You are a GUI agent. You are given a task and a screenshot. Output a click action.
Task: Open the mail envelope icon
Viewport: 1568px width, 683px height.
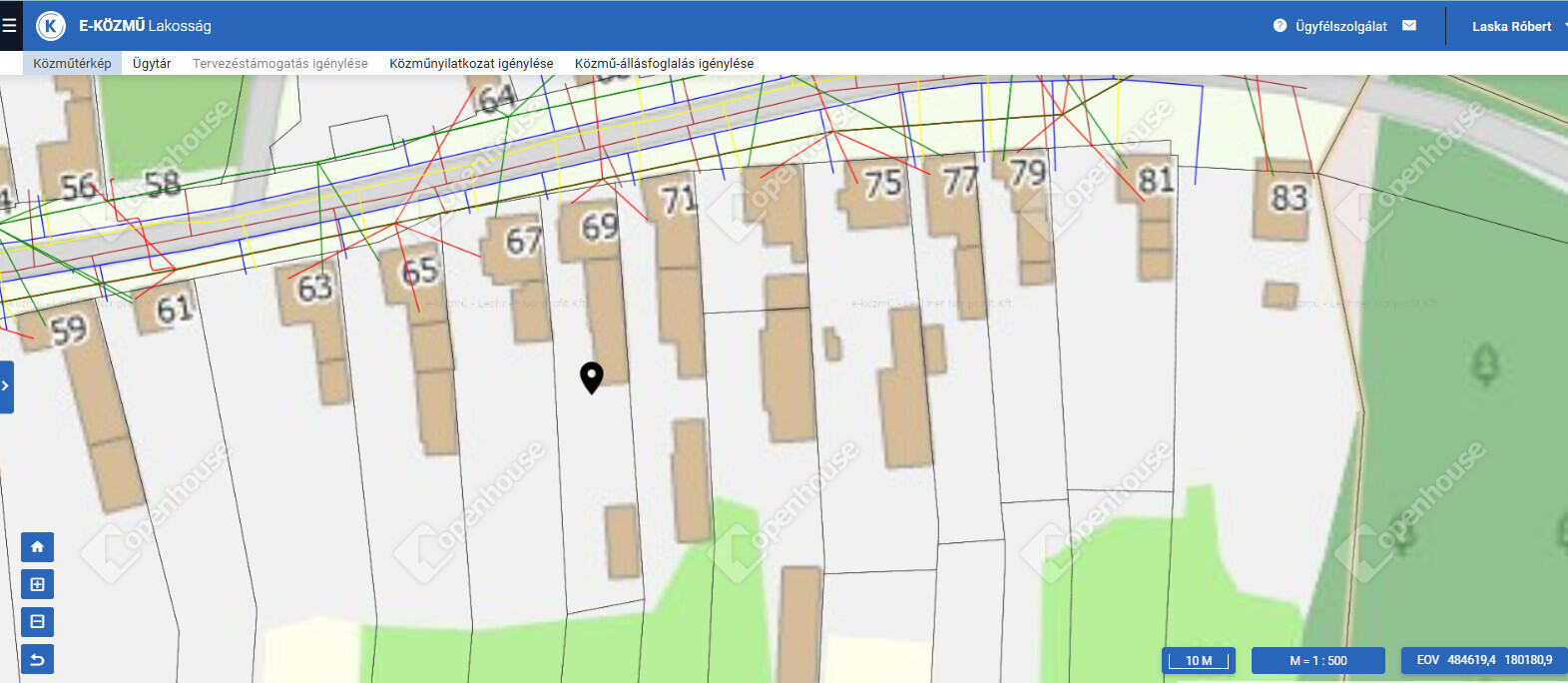[1409, 26]
